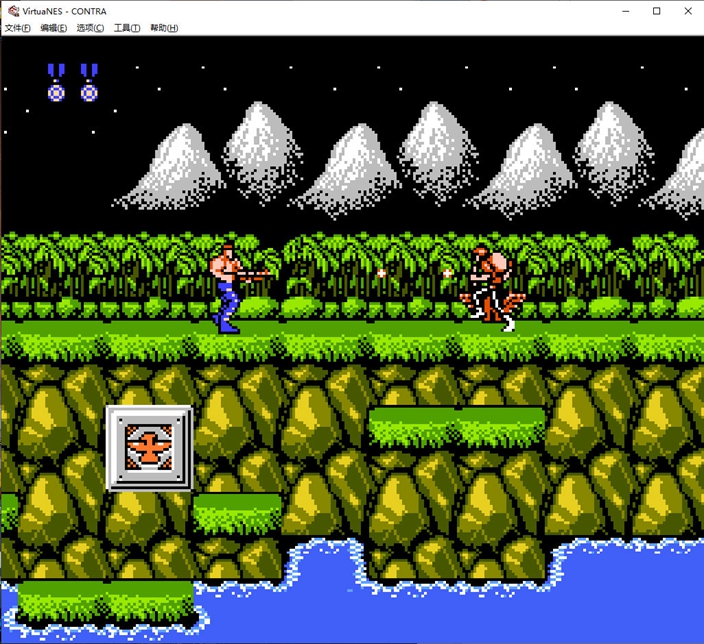Click the bullet closest to the enemy
Screen dimensions: 704x644
click(x=447, y=273)
